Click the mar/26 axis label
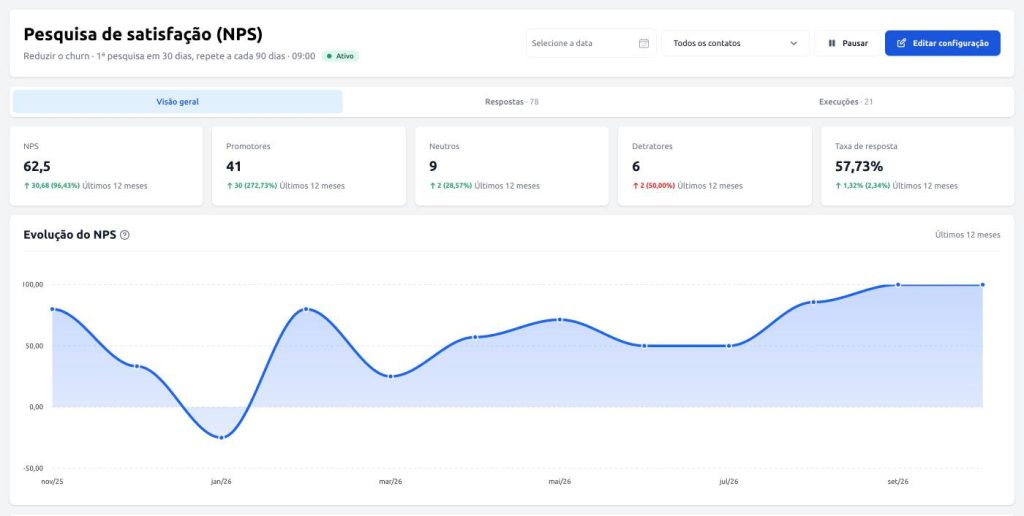Viewport: 1024px width, 516px height. (x=391, y=481)
